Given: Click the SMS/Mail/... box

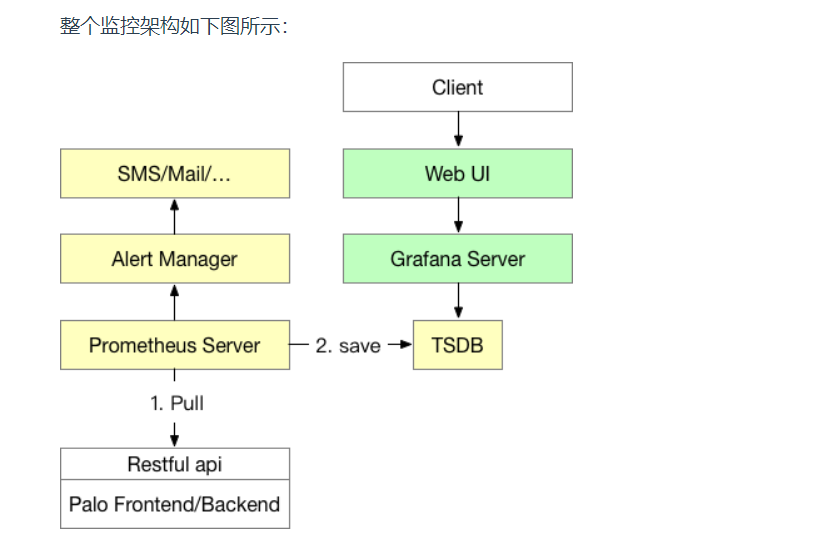Looking at the screenshot, I should click(x=175, y=173).
